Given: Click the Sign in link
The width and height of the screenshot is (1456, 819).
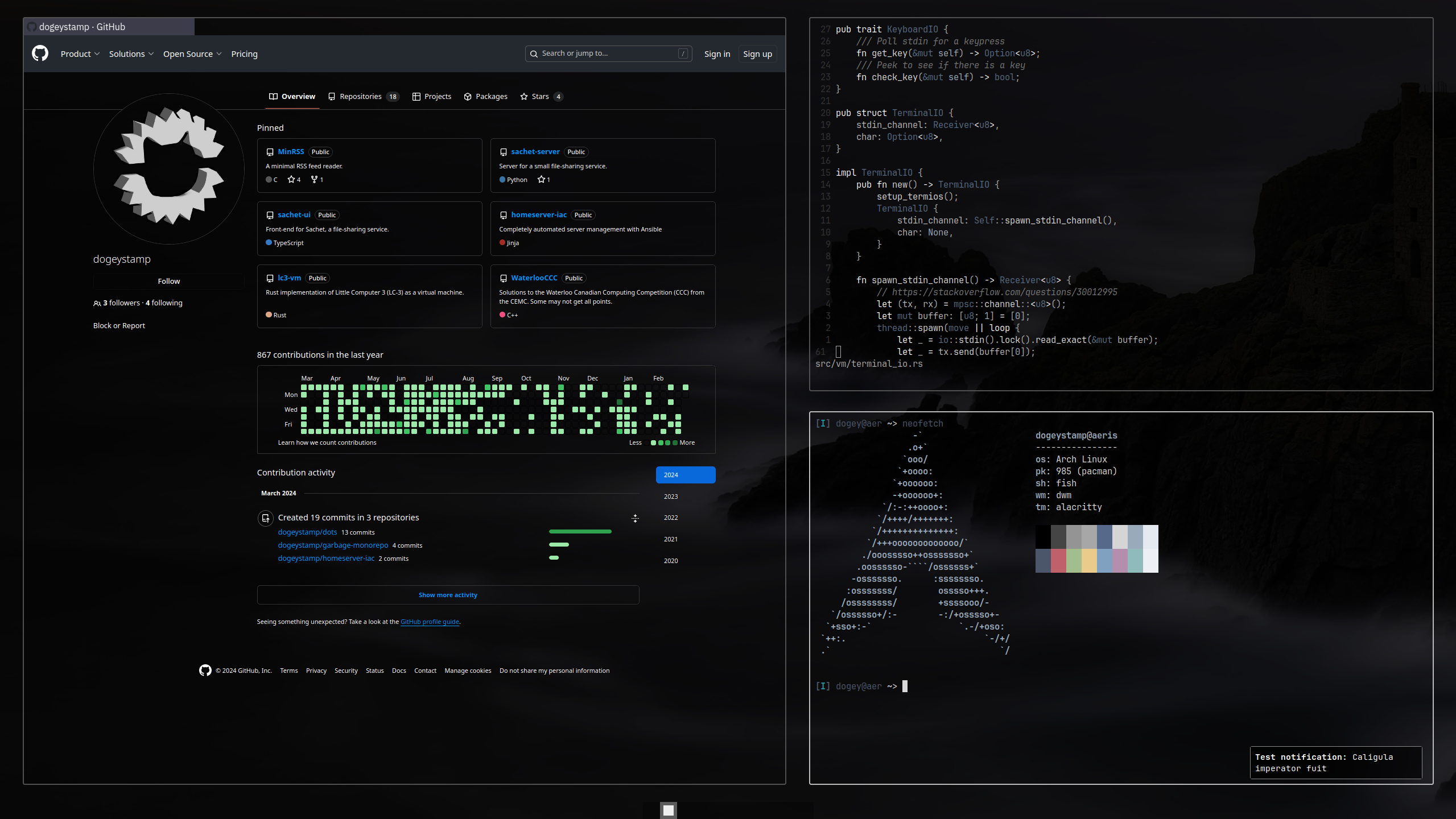Looking at the screenshot, I should coord(717,54).
